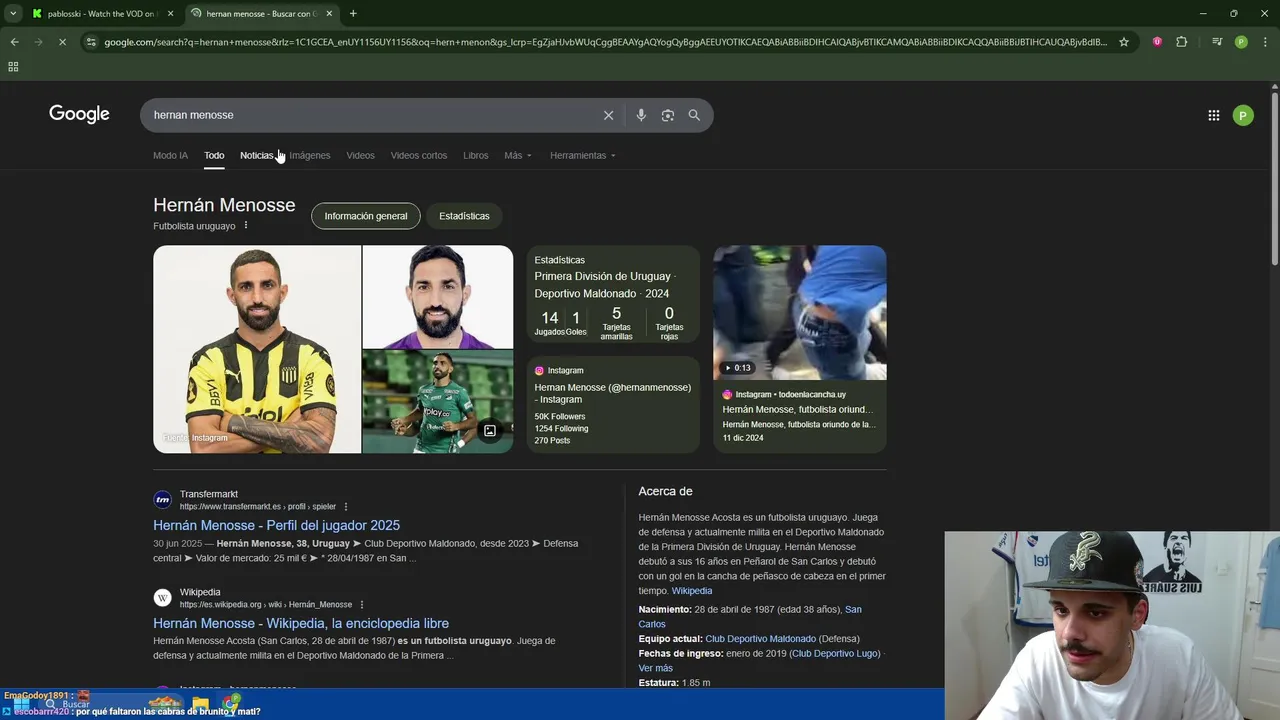Clear the search box with the X icon

[x=608, y=115]
